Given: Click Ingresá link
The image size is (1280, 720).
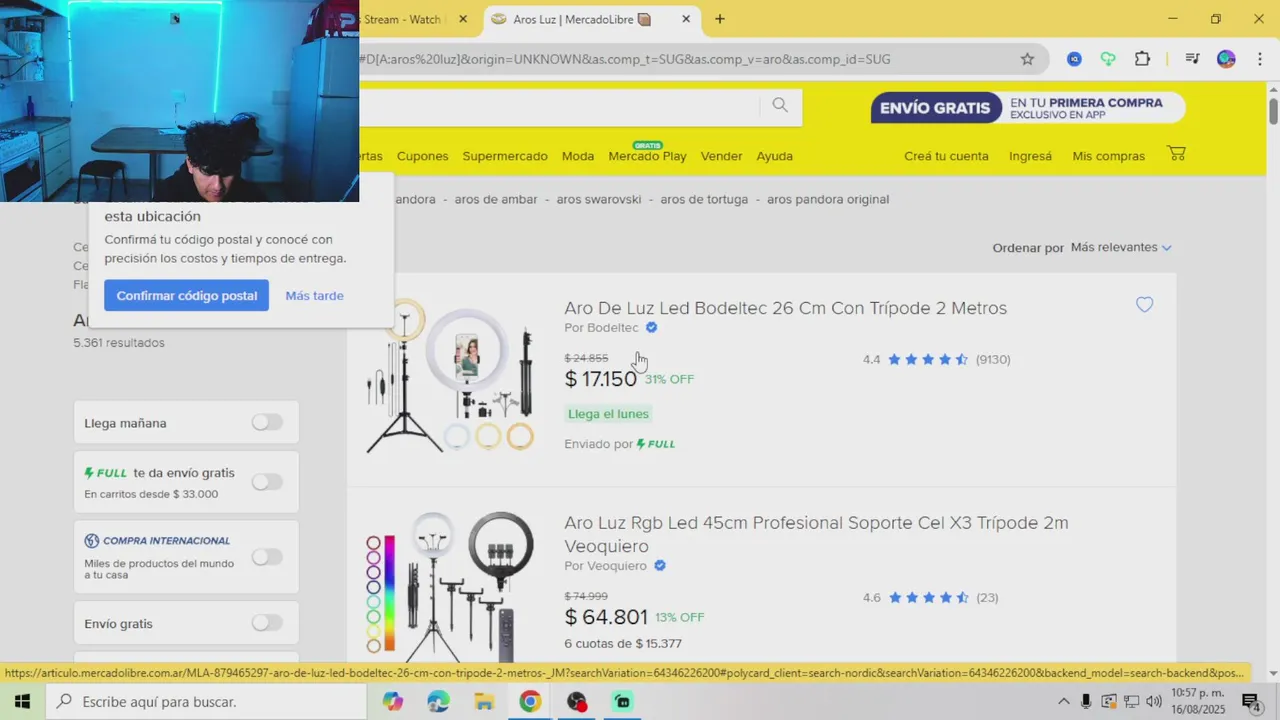Looking at the screenshot, I should point(1030,156).
